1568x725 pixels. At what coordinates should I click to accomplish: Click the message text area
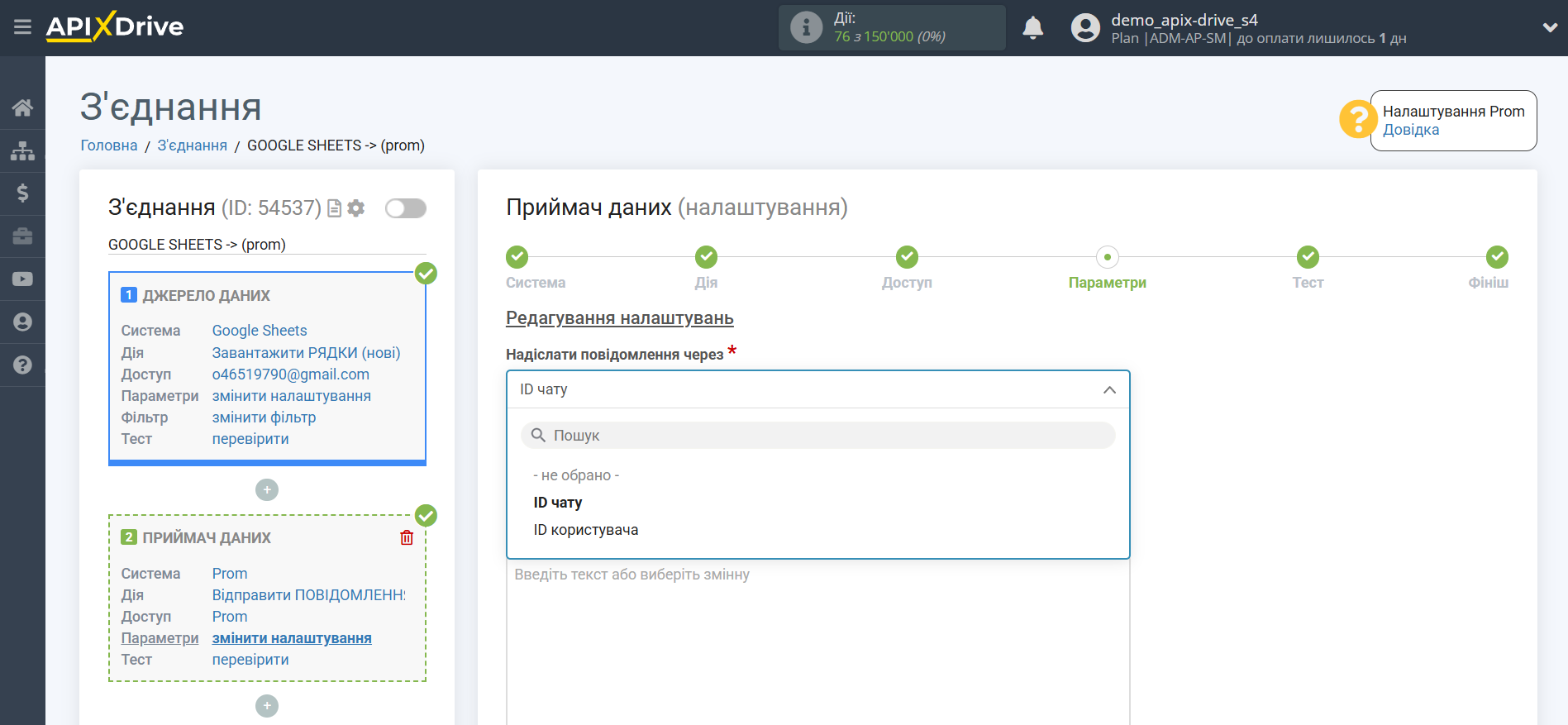pos(818,642)
